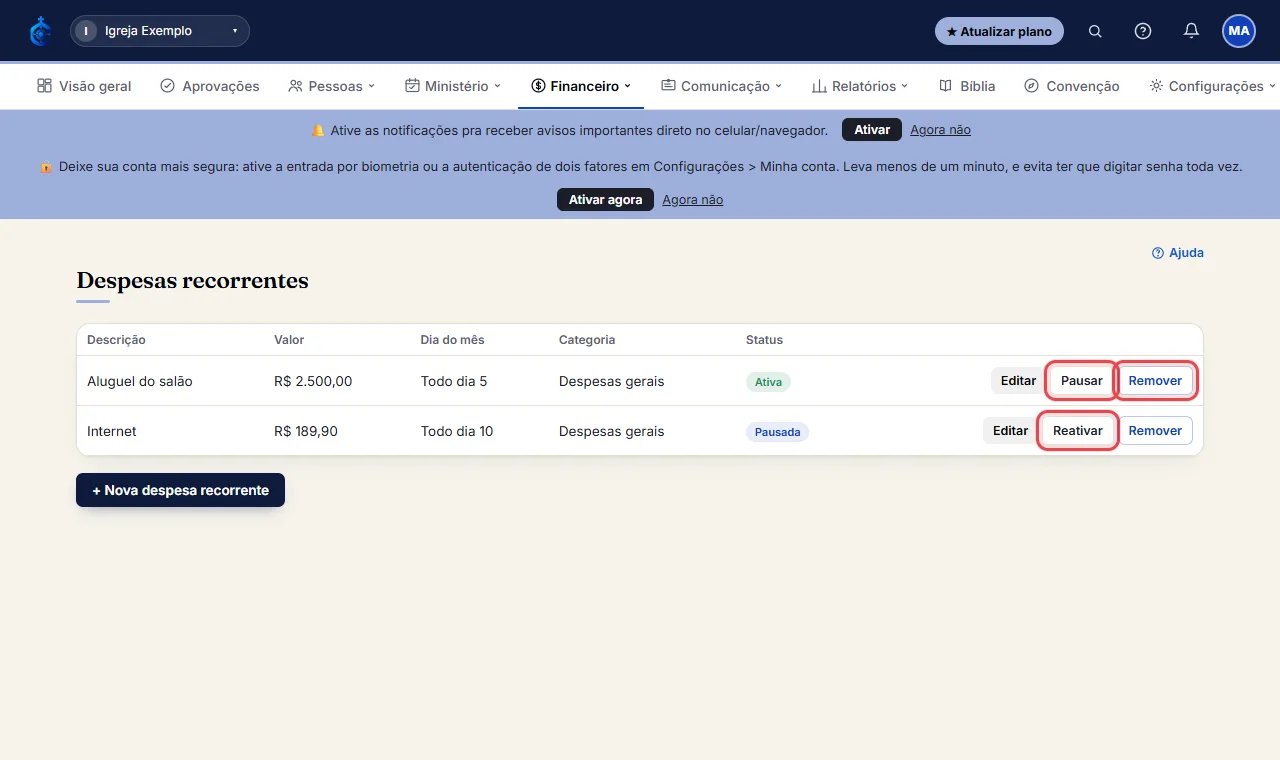
Task: Expand the Financeiro menu
Action: coord(581,86)
